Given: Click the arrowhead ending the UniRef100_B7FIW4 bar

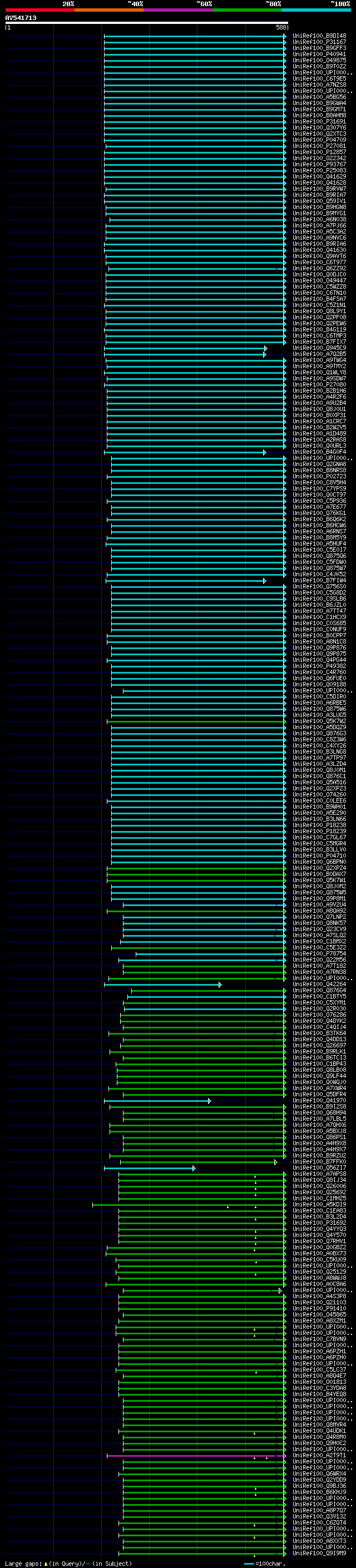Looking at the screenshot, I should click(265, 581).
